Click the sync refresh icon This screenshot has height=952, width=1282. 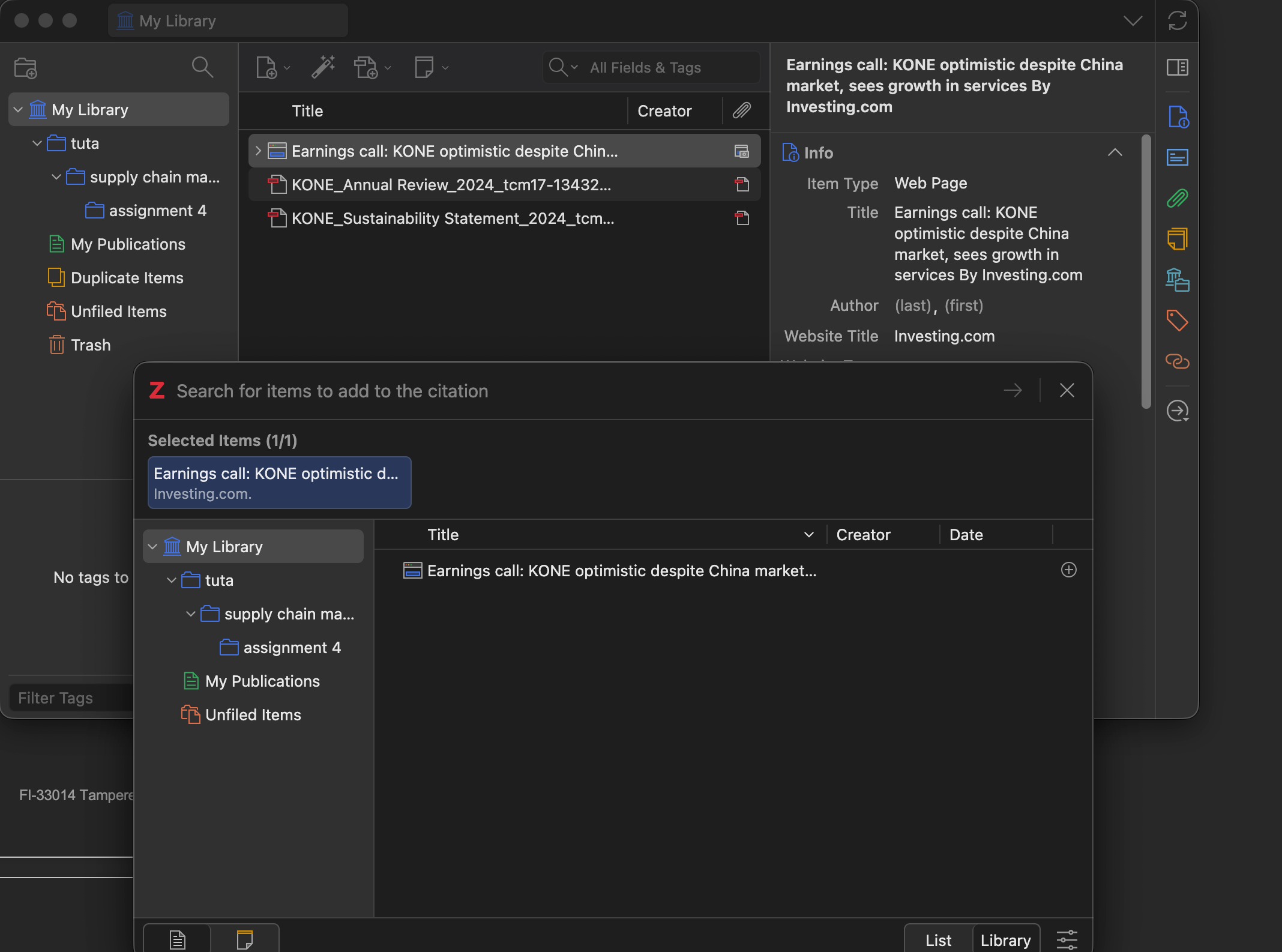1177,21
